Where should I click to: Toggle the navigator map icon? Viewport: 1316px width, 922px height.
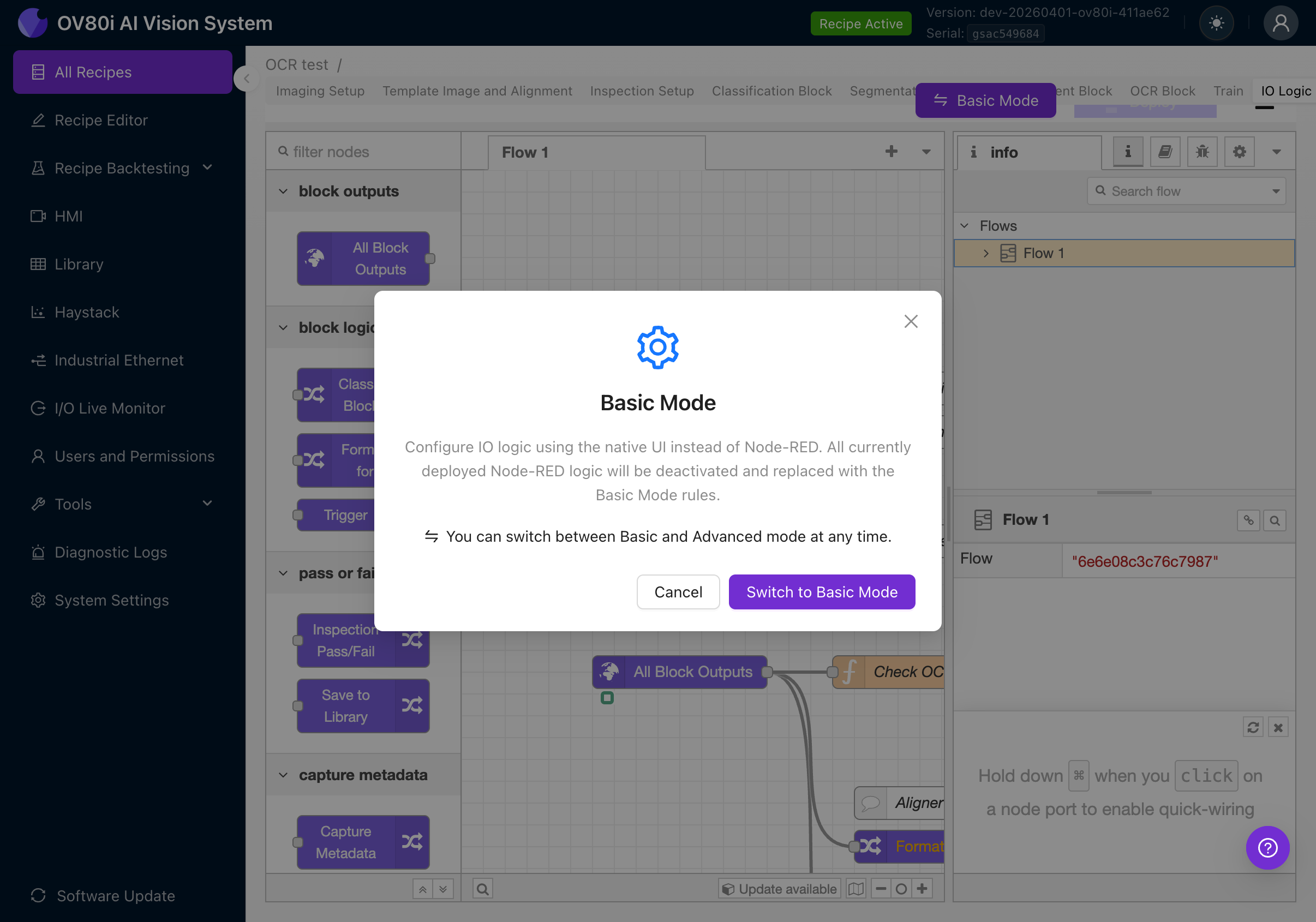tap(856, 889)
